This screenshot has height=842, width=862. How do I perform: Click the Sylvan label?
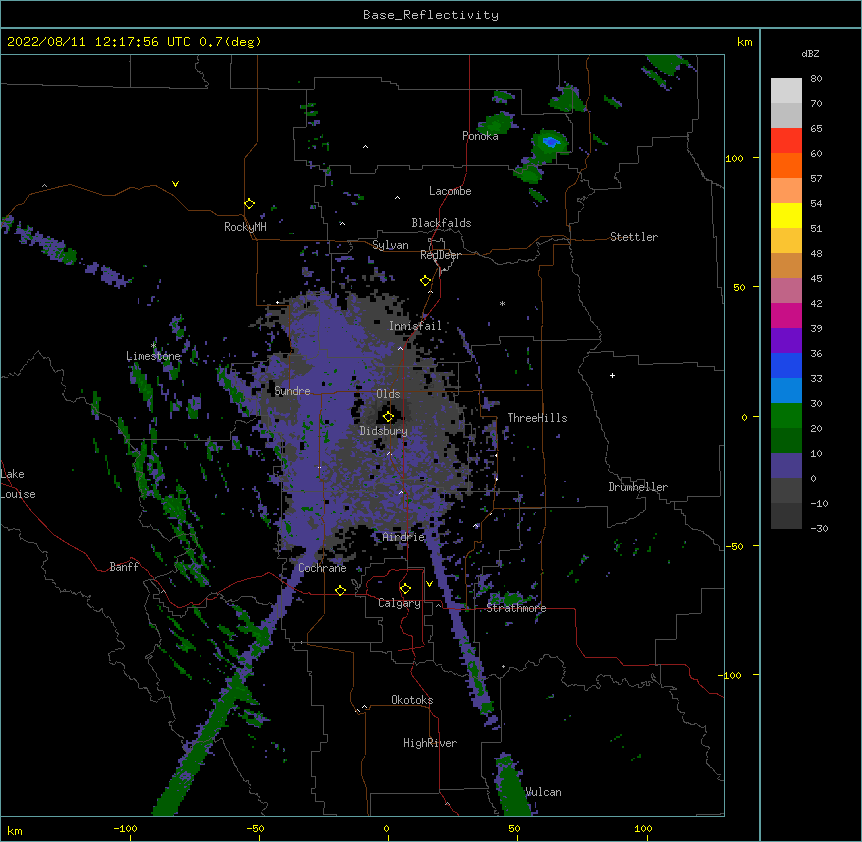[390, 245]
